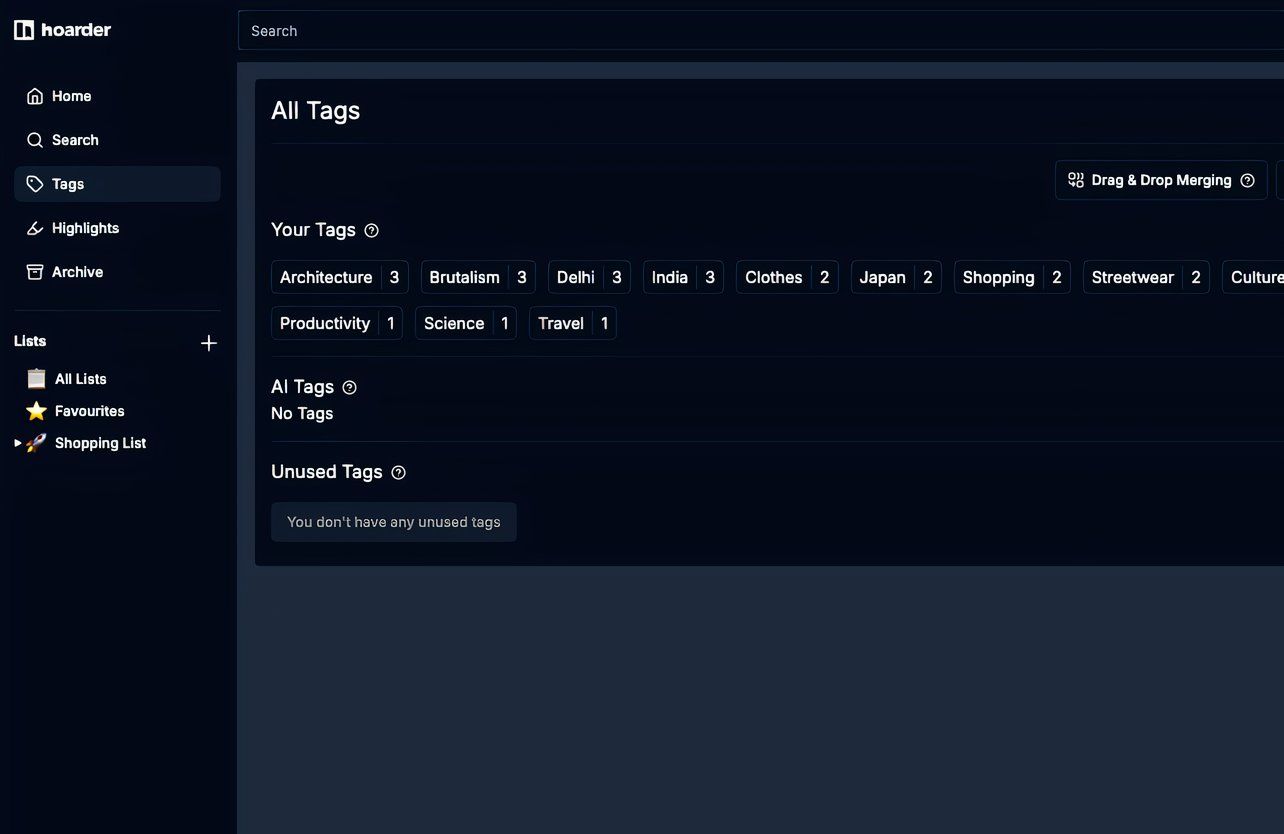Click the Unused Tags help icon
1284x834 pixels.
tap(398, 472)
